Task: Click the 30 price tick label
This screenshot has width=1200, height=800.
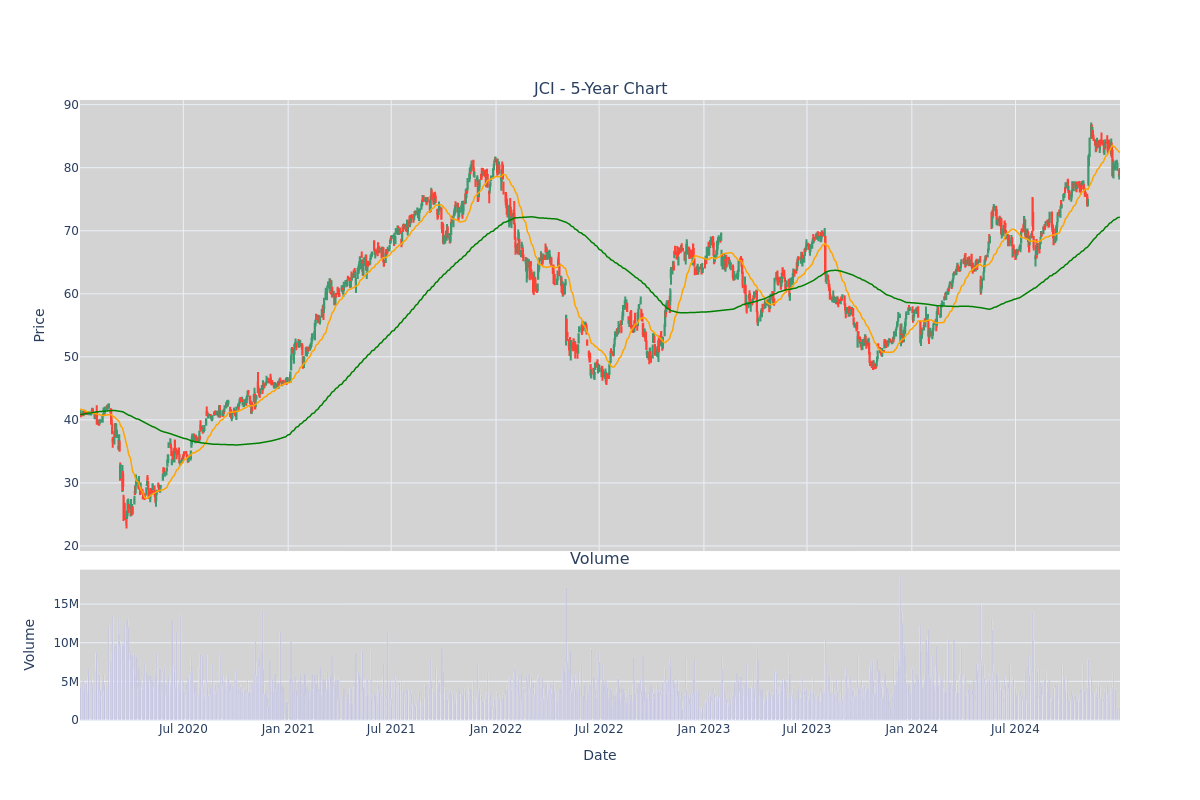Action: [71, 483]
